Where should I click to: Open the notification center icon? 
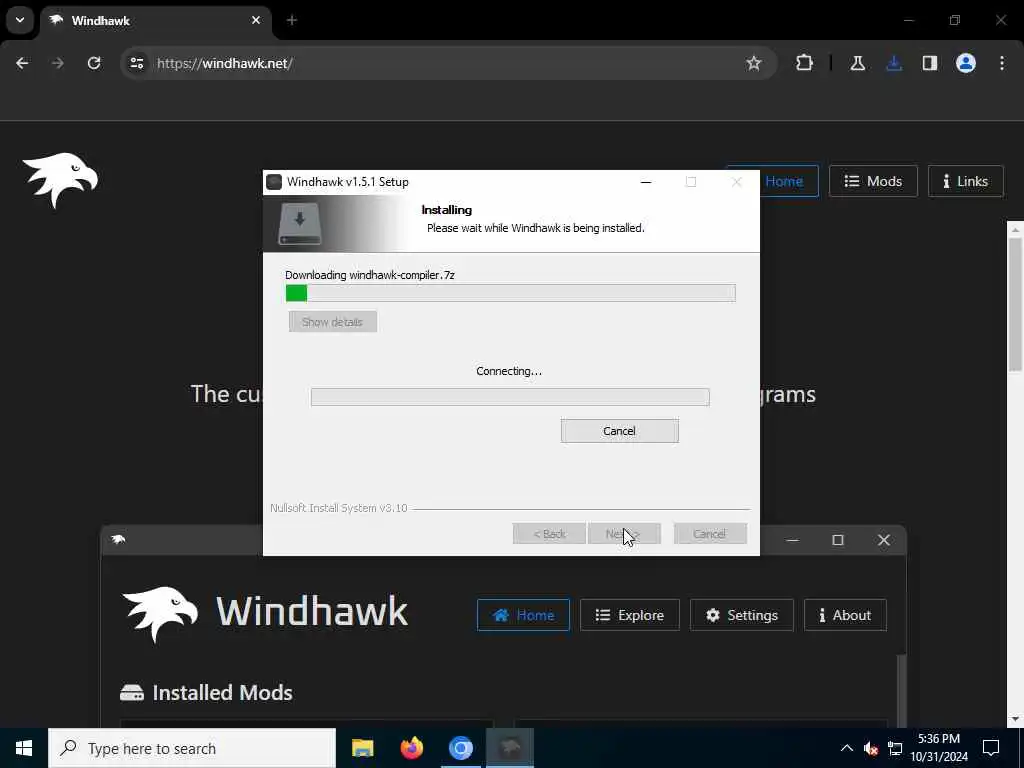(x=991, y=748)
